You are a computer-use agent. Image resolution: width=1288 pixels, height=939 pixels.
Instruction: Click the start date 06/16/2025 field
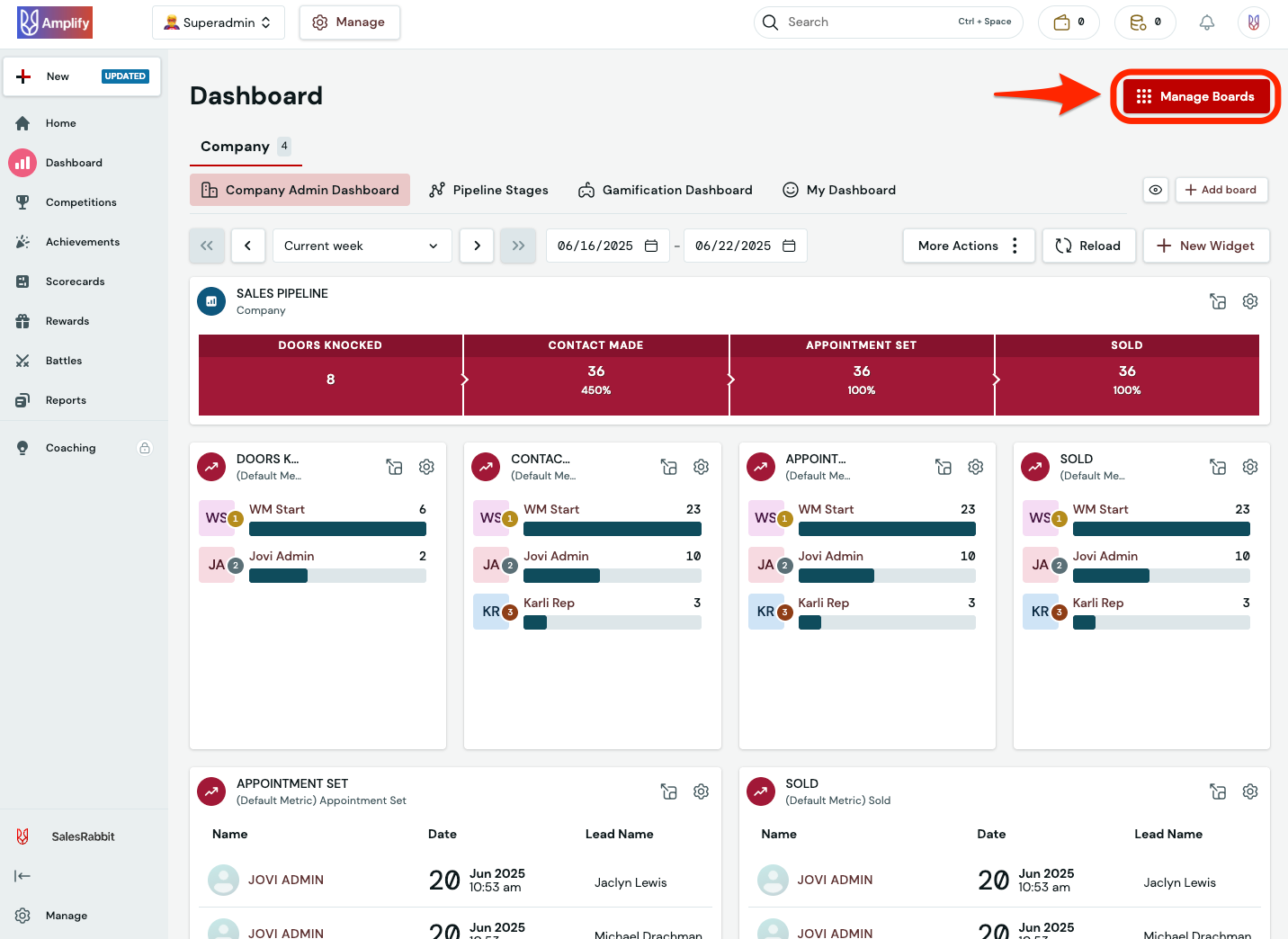pyautogui.click(x=608, y=246)
